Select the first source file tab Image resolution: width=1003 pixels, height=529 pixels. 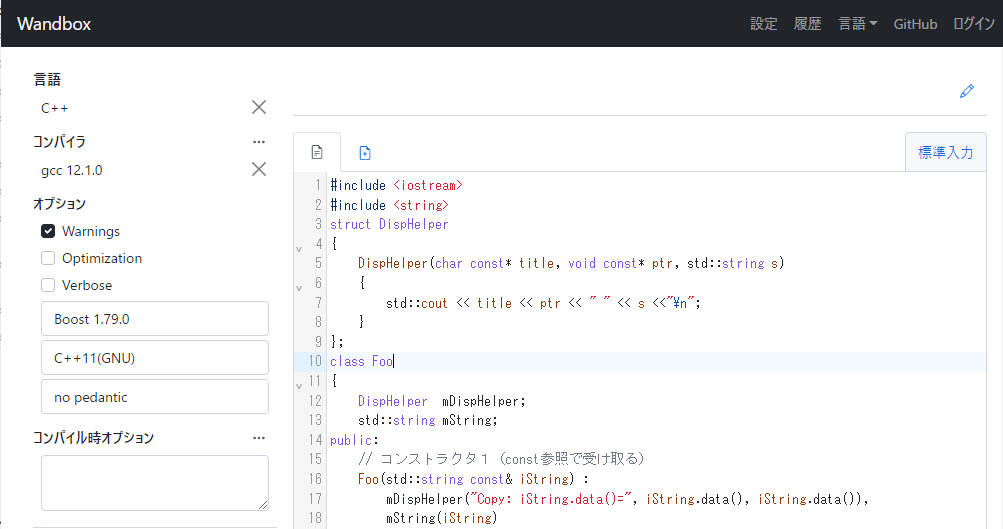point(317,153)
